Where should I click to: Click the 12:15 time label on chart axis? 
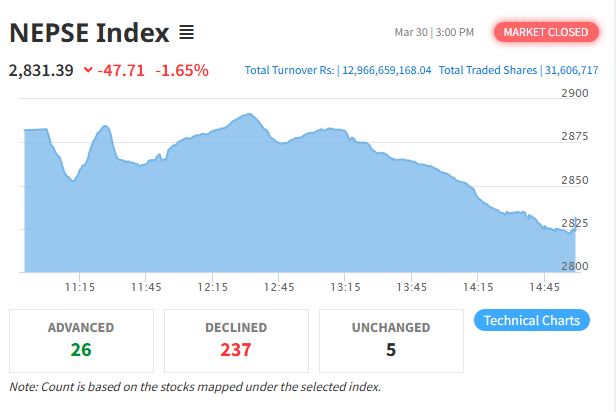coord(212,287)
